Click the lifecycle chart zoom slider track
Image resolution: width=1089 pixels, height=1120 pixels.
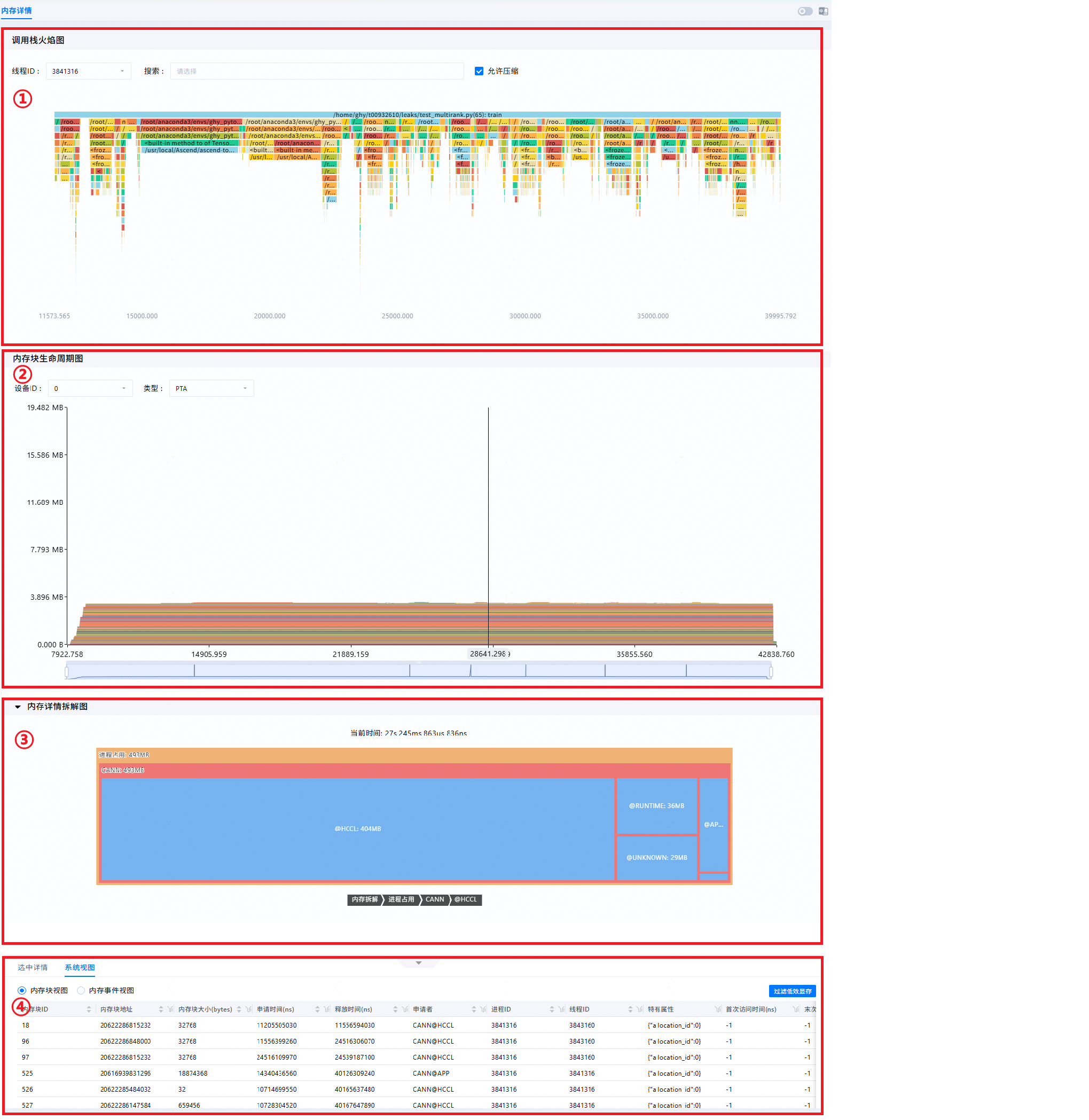[x=419, y=671]
